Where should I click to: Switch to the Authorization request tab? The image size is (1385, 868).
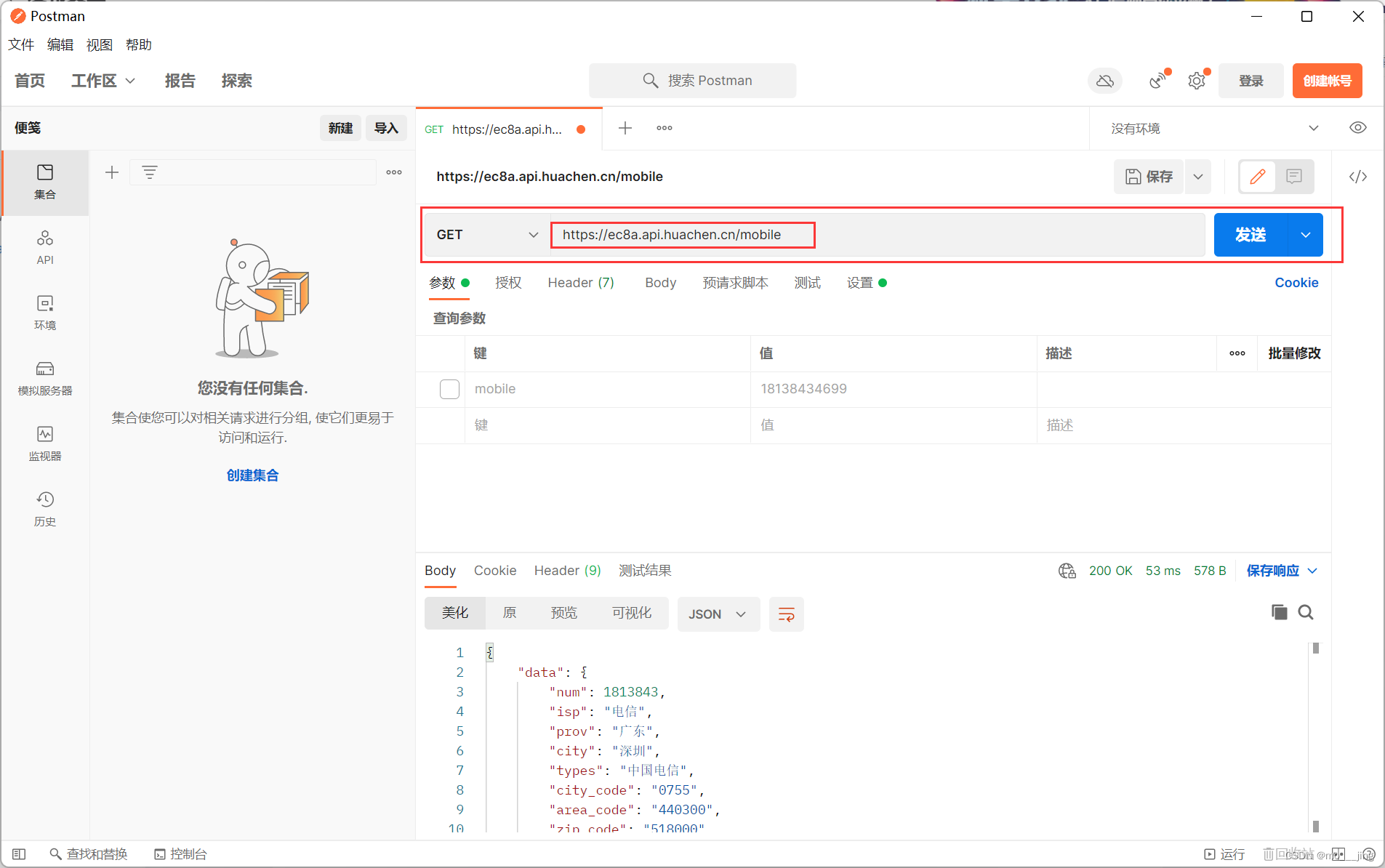tap(508, 283)
